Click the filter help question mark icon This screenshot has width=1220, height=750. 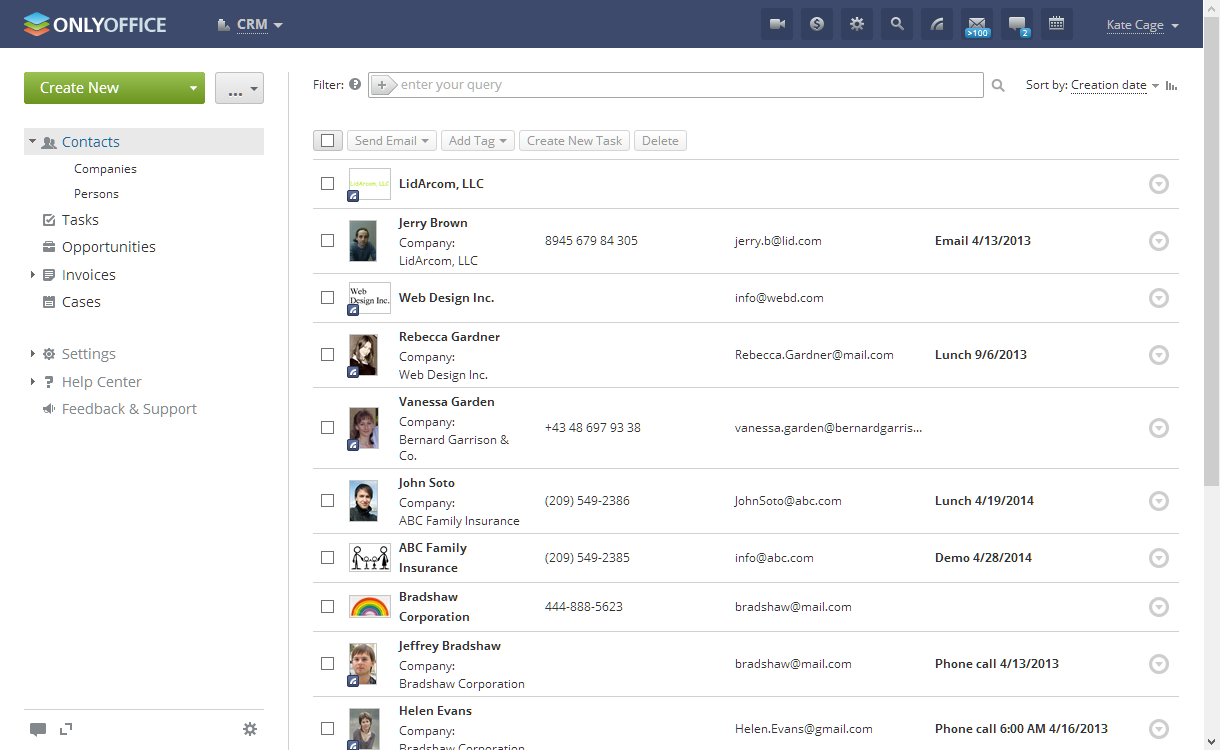[x=355, y=85]
